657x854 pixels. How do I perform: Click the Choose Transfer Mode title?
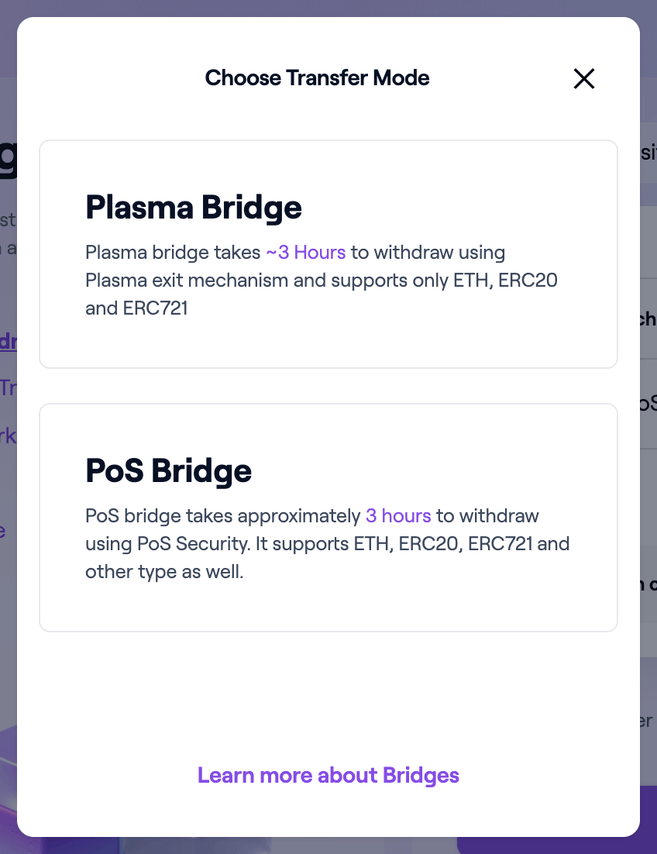tap(317, 78)
